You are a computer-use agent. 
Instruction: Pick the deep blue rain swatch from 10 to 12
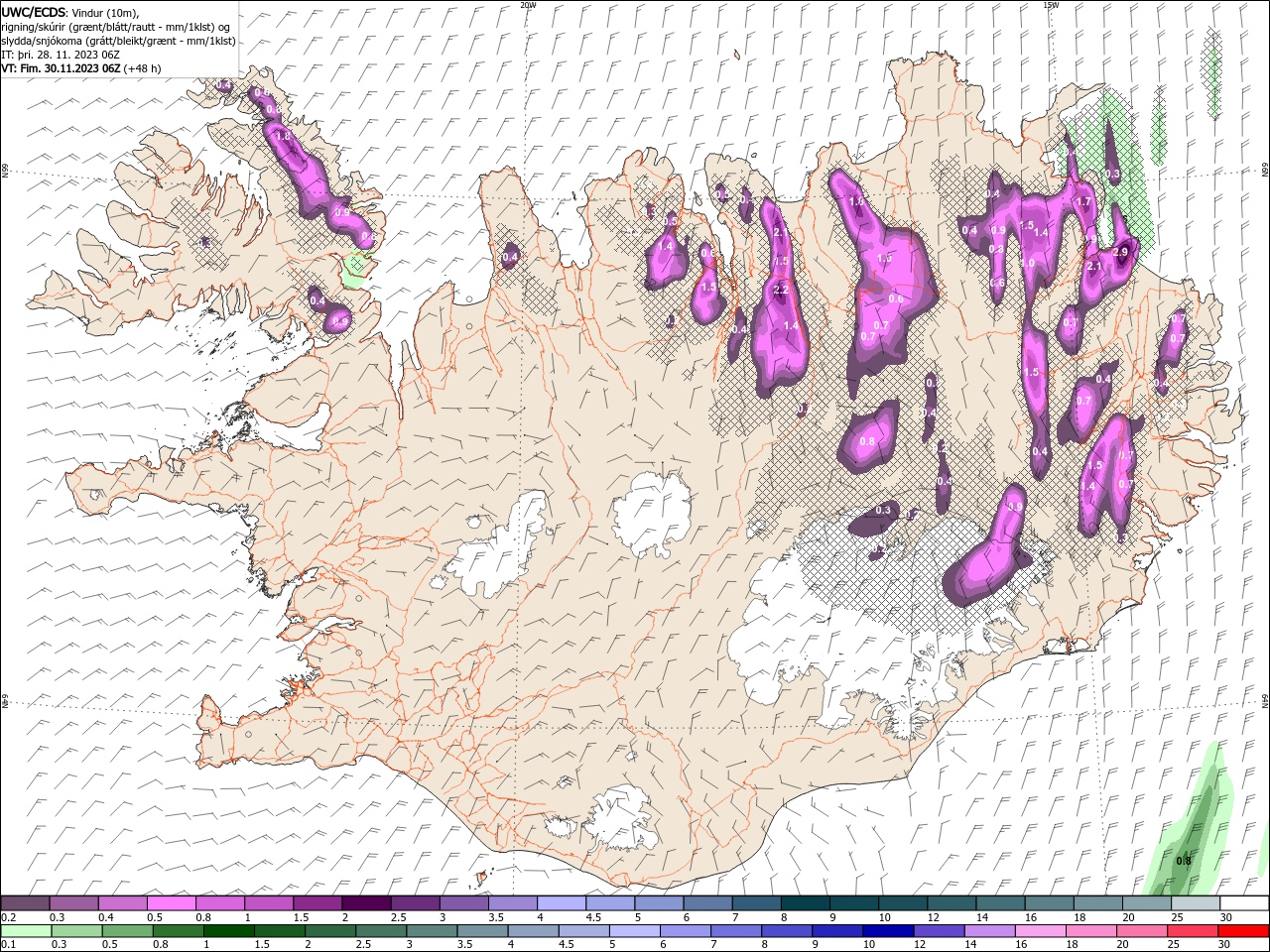[887, 931]
